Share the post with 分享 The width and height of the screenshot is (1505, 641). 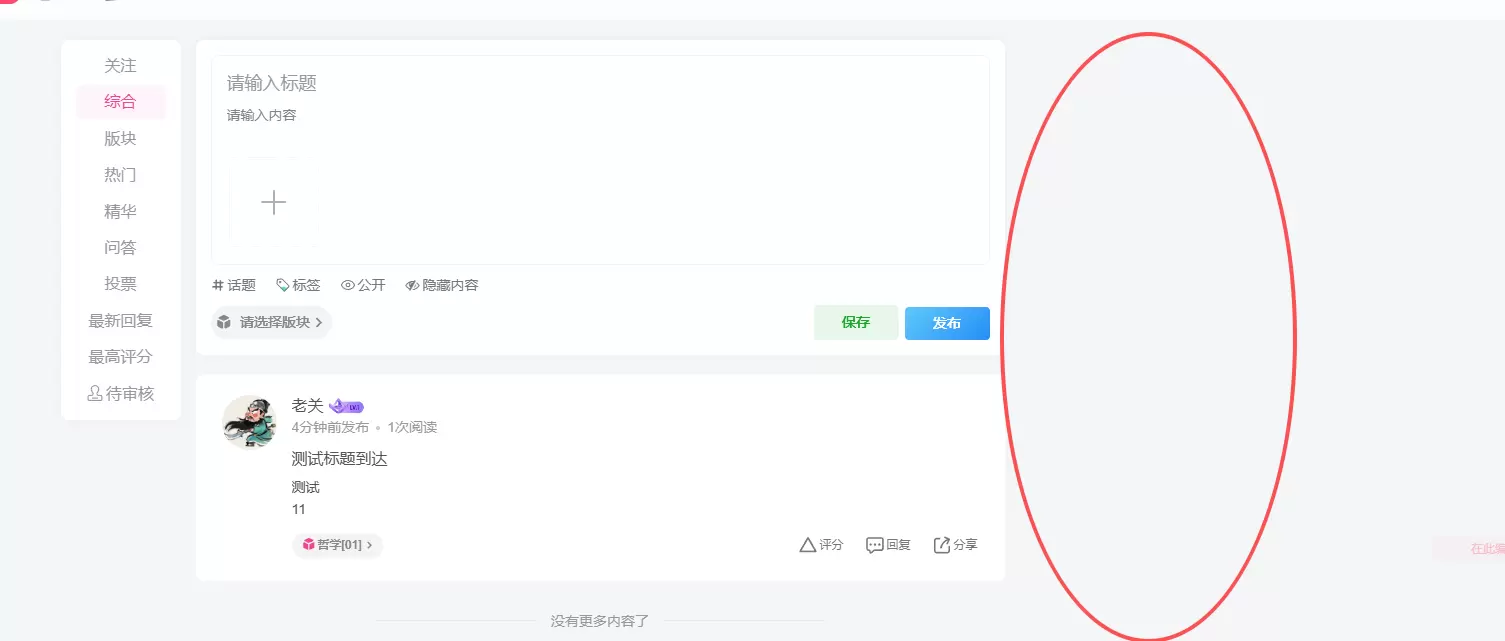[x=955, y=545]
